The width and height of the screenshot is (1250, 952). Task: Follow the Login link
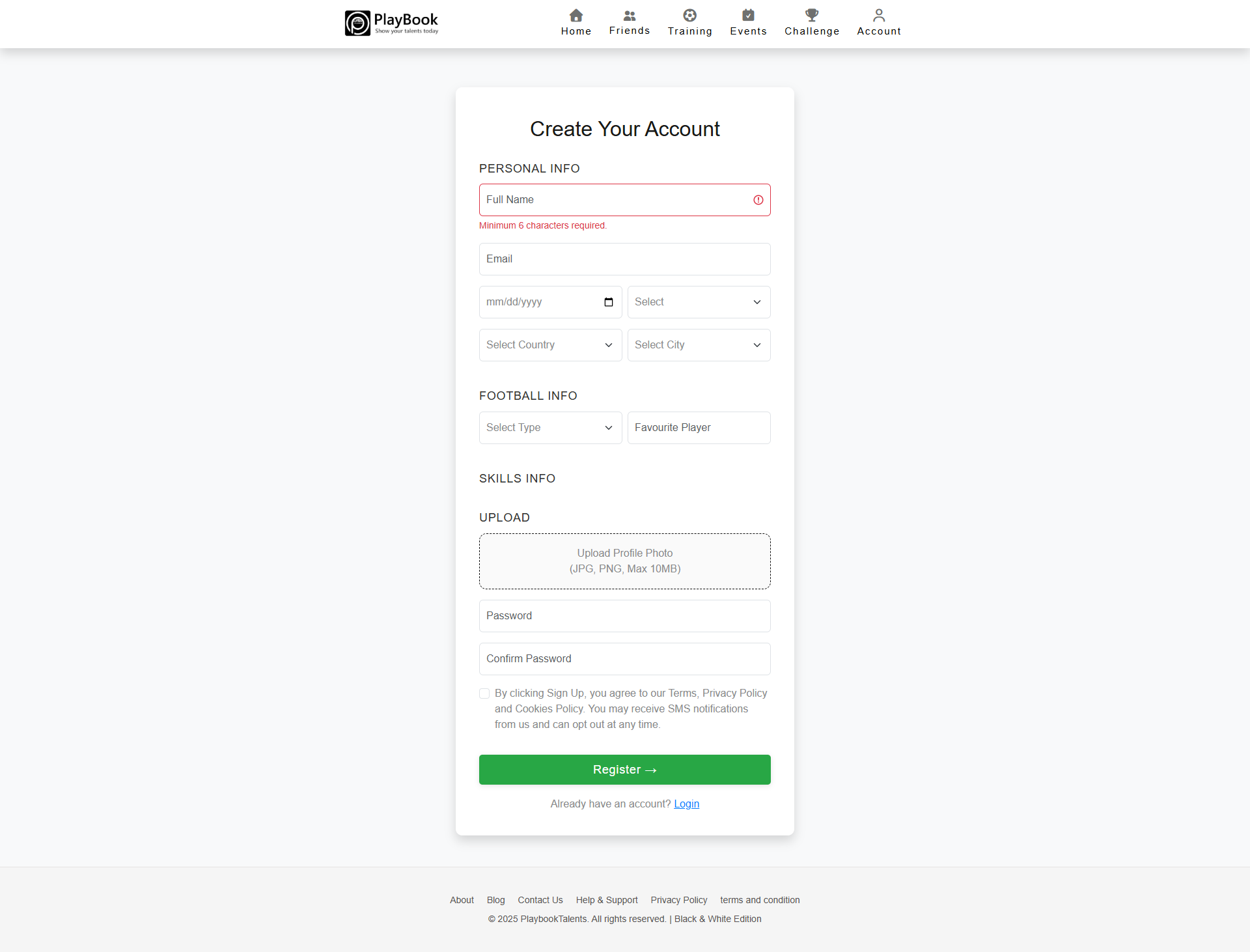pos(686,804)
